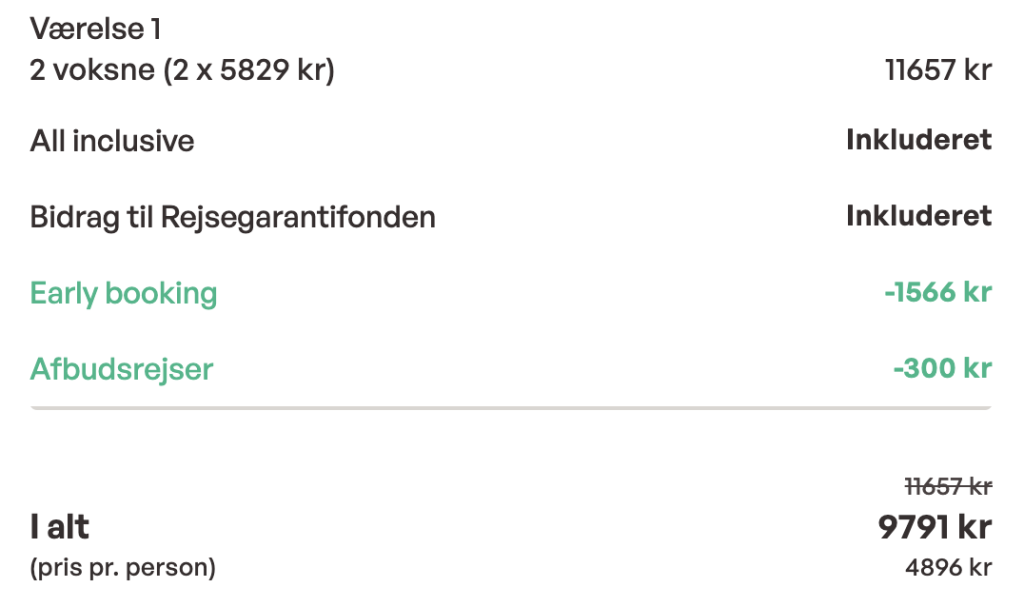1024x607 pixels.
Task: Click the Værelse 1 heading
Action: tap(95, 29)
